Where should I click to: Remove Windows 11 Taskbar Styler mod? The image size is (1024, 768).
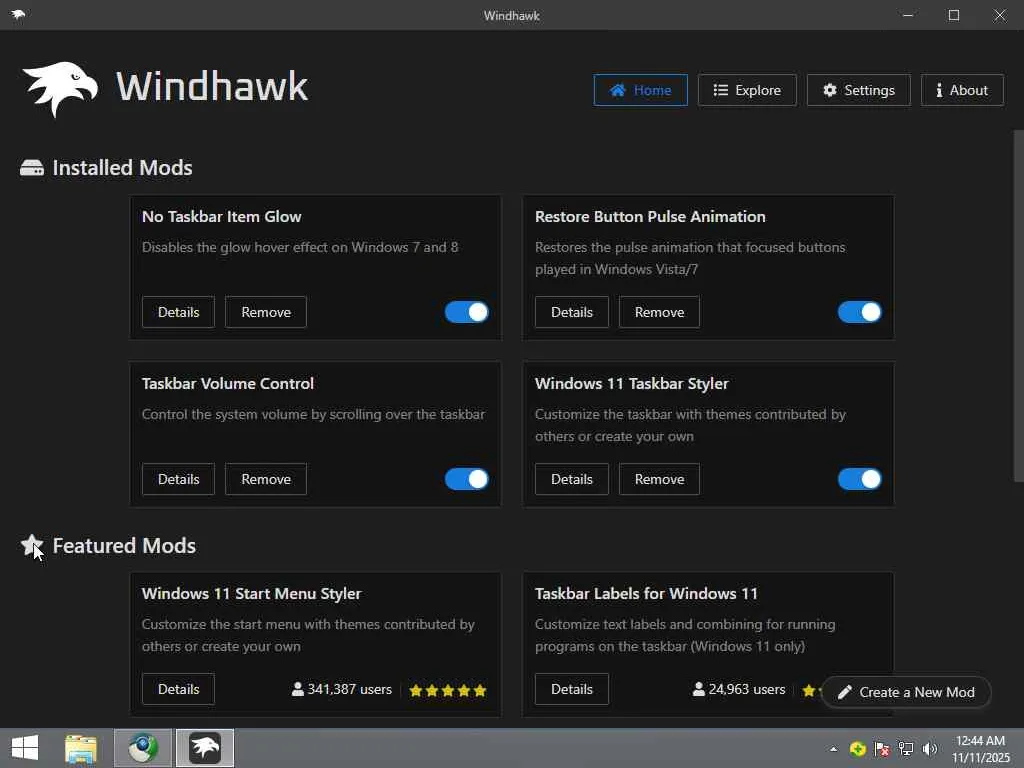click(x=659, y=479)
